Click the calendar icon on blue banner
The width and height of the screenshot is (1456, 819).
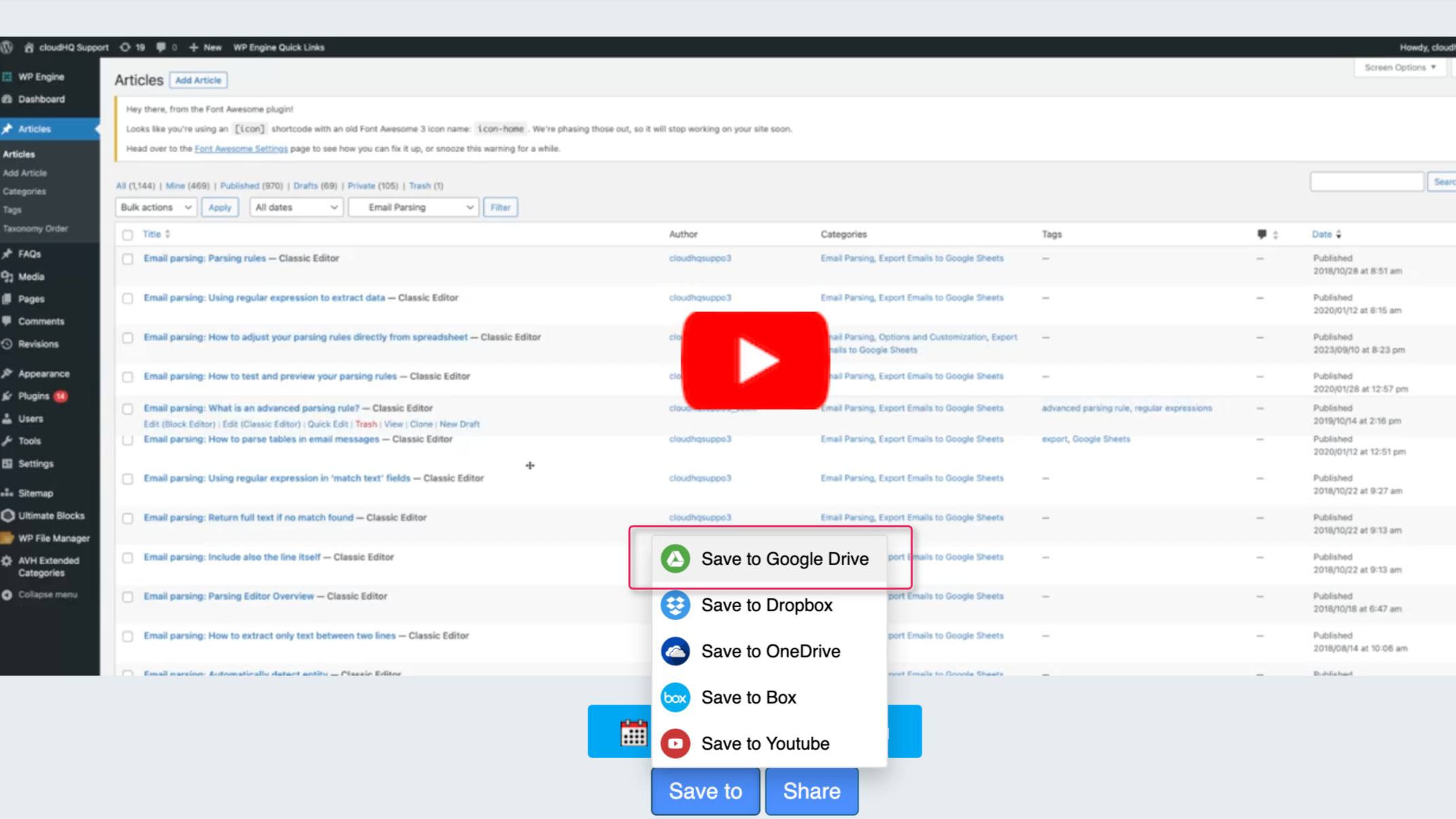click(634, 732)
